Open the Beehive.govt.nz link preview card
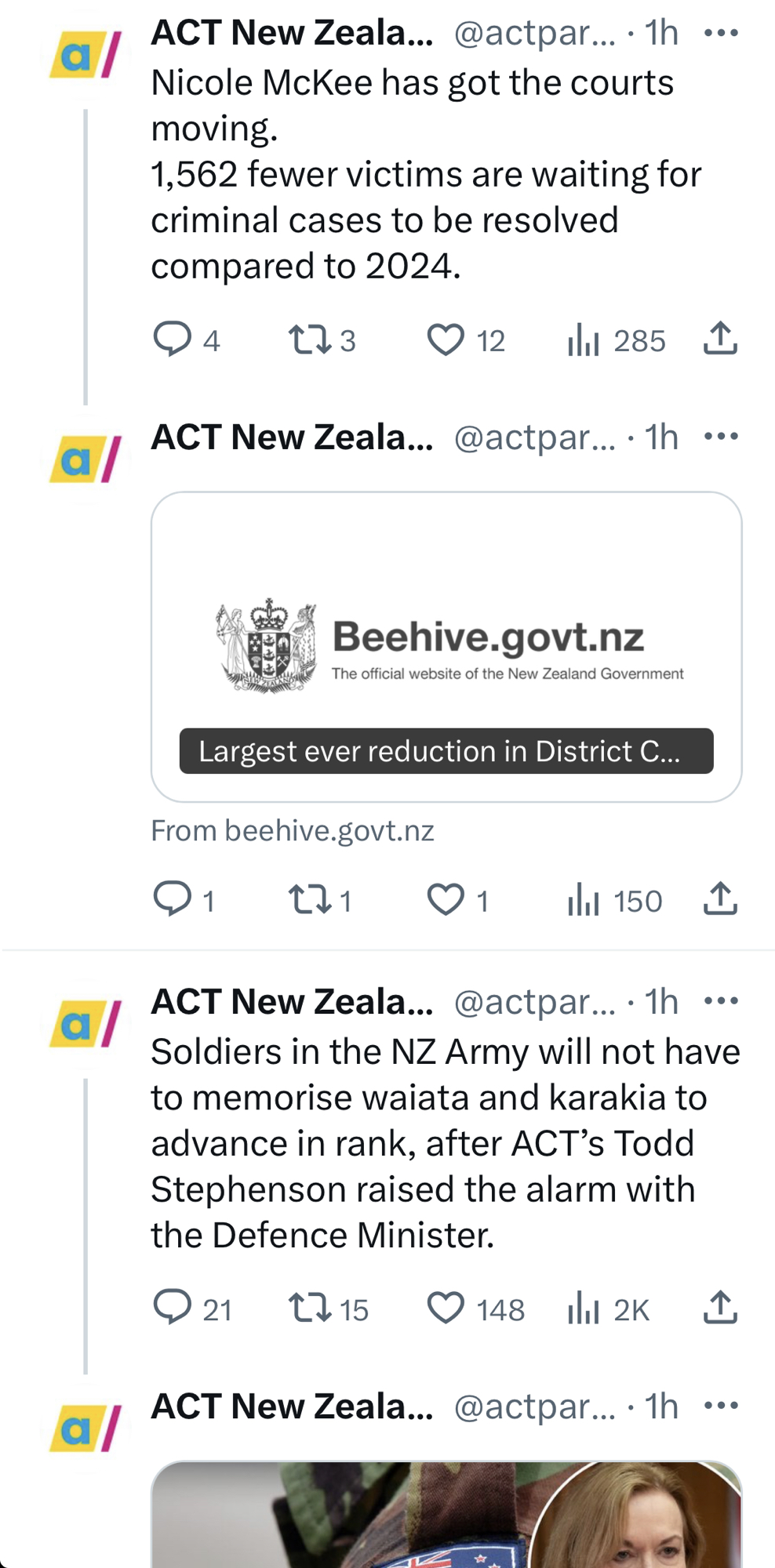 [x=446, y=646]
